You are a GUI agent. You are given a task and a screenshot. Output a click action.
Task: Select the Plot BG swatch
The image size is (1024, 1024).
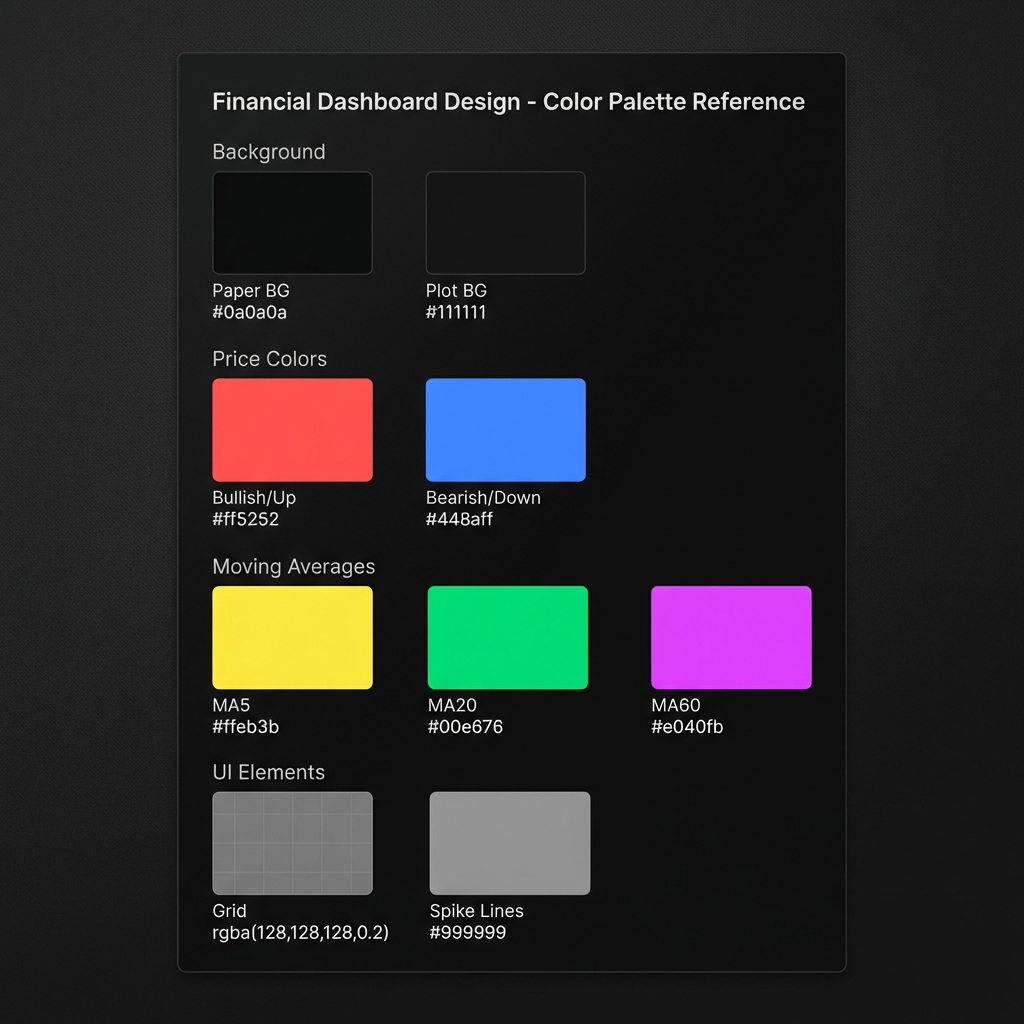pos(505,223)
